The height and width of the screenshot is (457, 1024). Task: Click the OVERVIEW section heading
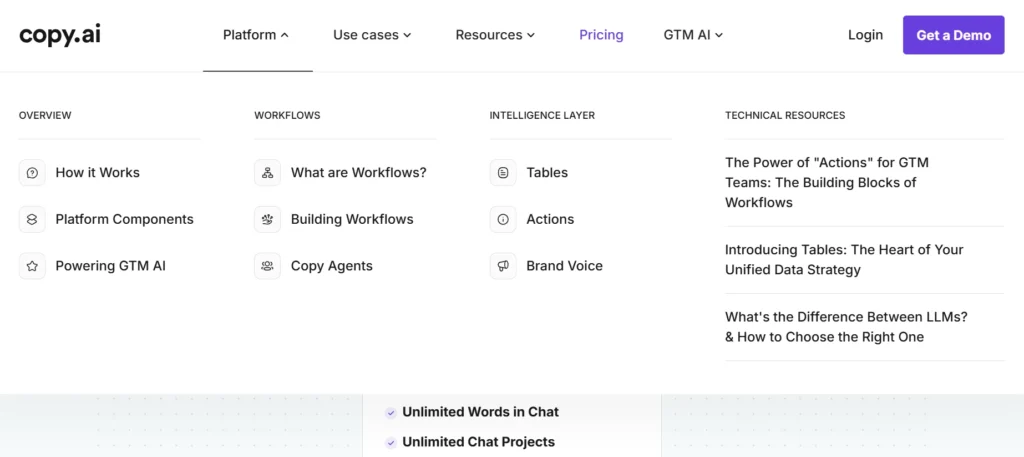tap(45, 116)
